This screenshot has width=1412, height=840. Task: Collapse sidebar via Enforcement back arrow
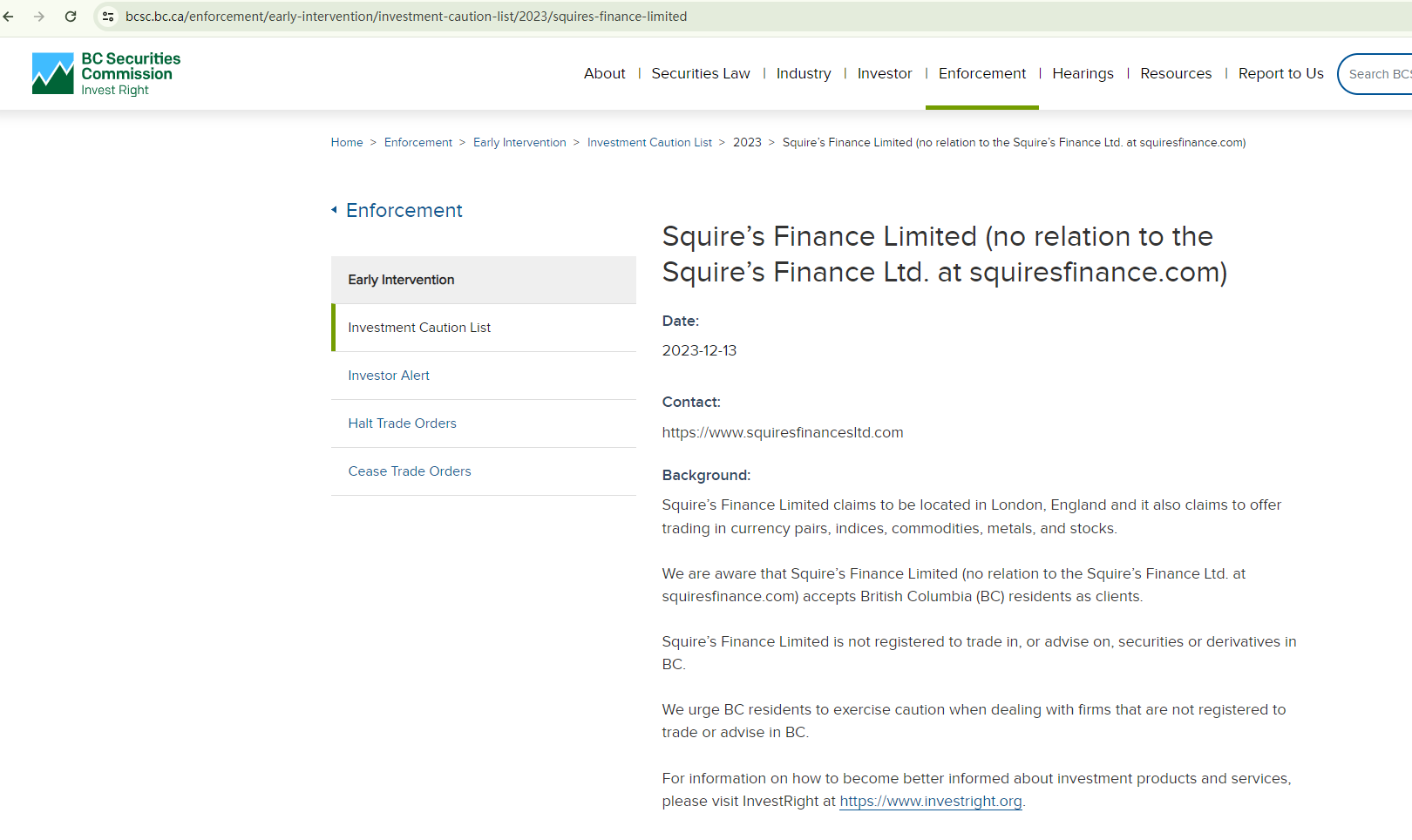334,210
